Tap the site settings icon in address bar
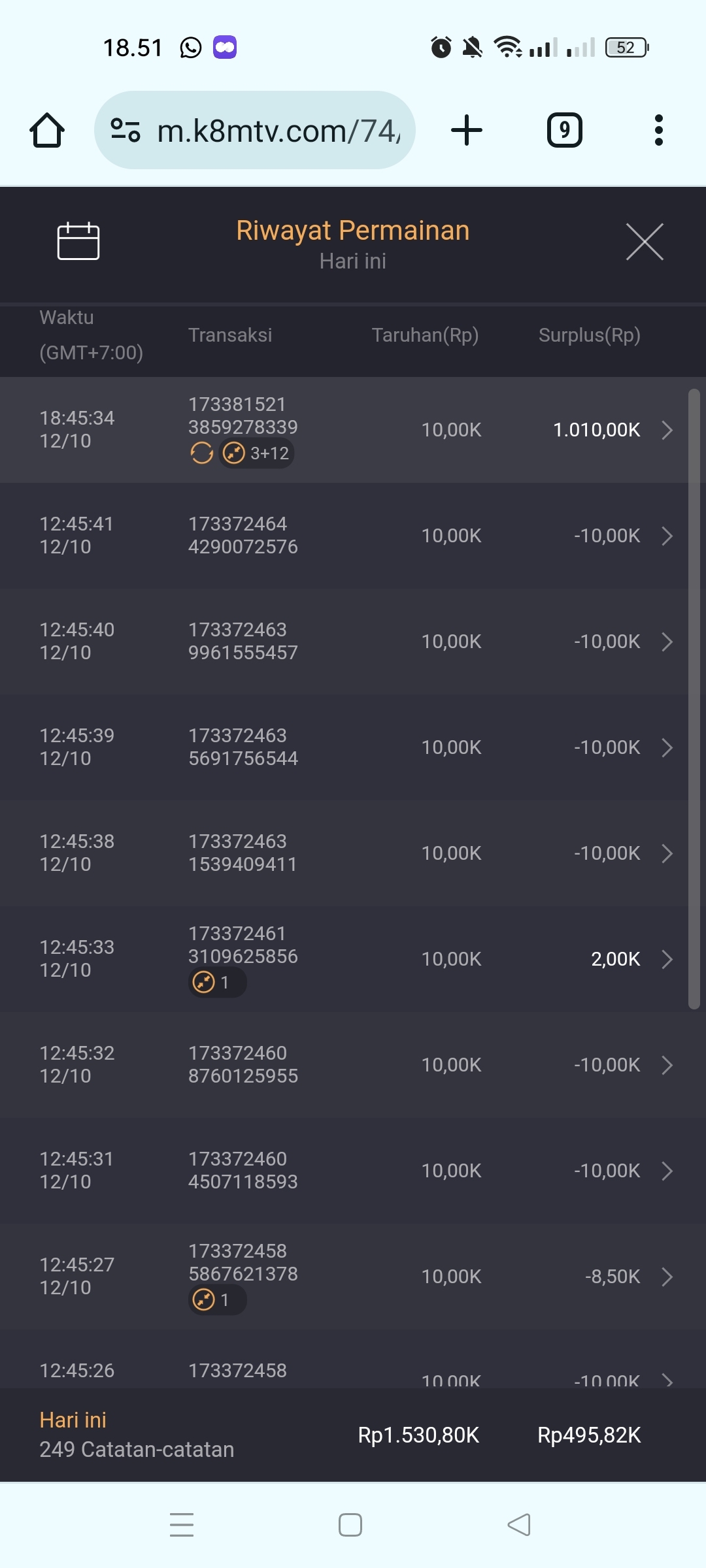The image size is (706, 1568). 126,130
